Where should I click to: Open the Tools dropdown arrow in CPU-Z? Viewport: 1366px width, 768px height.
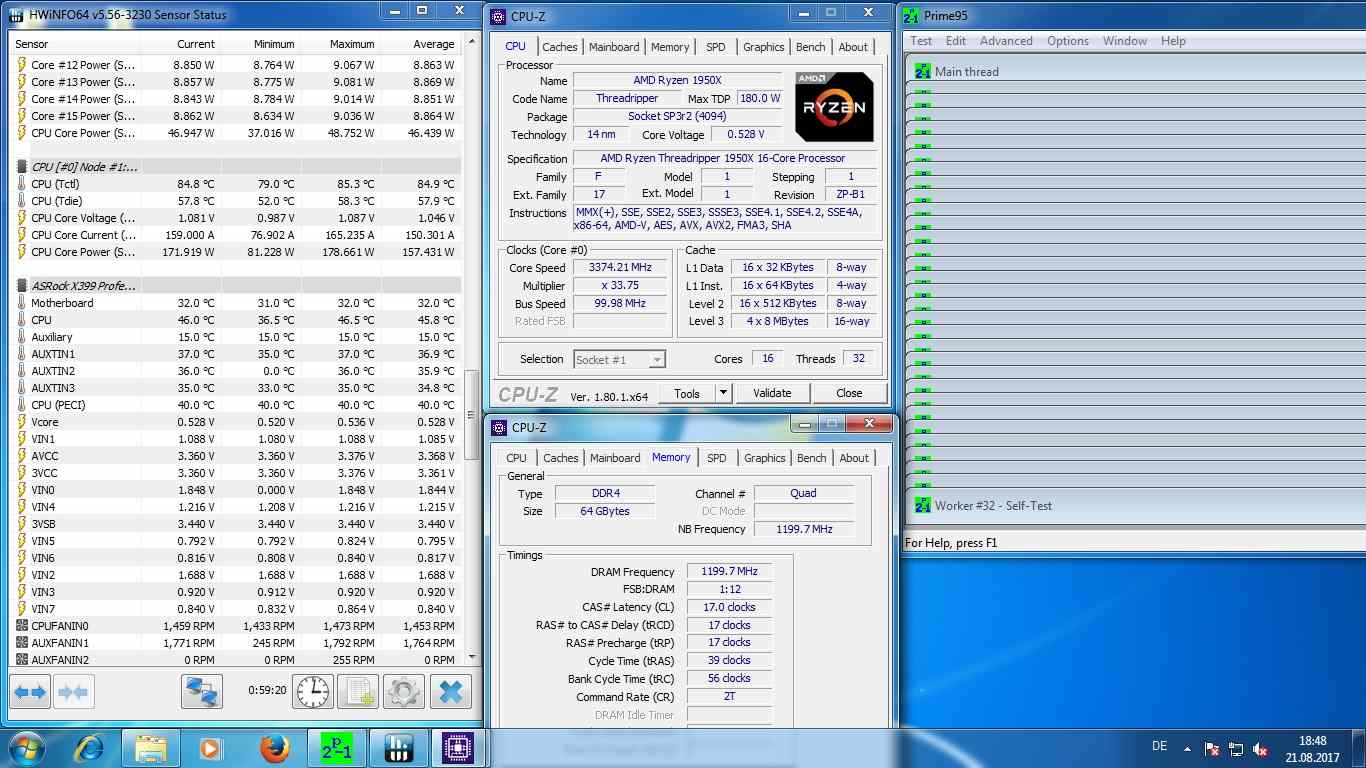[723, 393]
